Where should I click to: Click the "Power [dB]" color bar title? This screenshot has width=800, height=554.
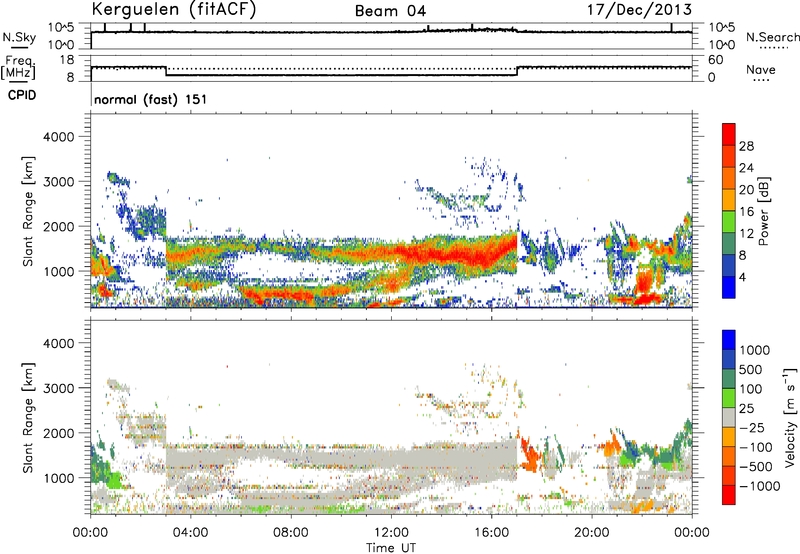click(763, 211)
